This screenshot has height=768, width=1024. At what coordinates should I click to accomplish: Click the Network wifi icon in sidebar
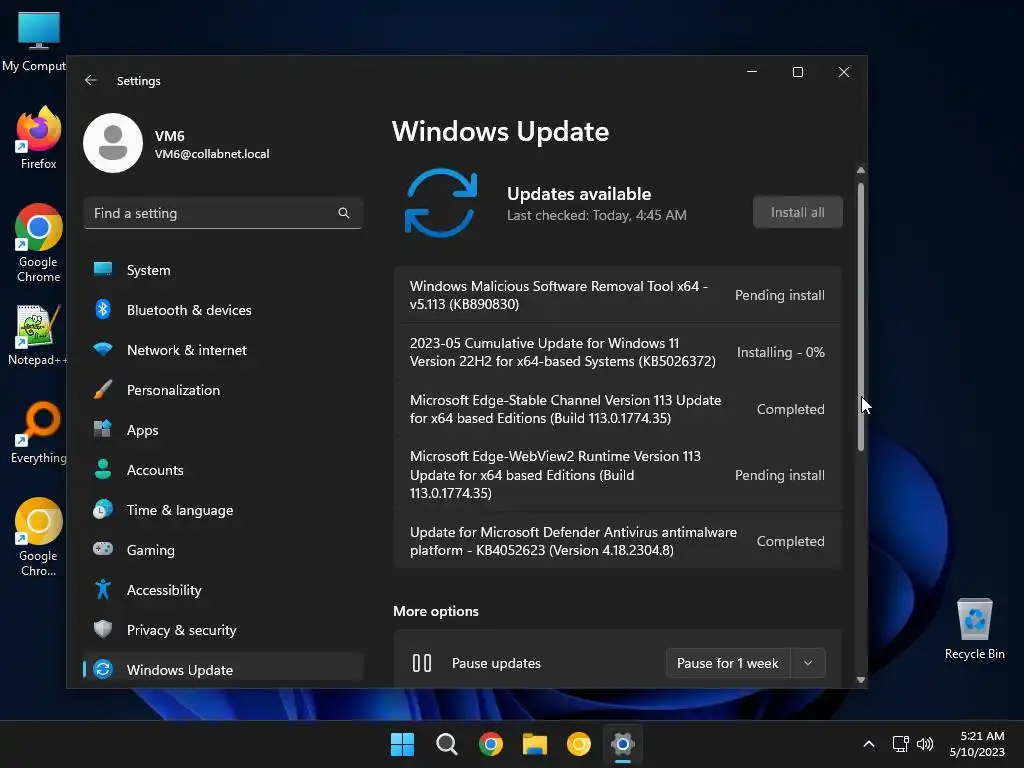(x=103, y=349)
